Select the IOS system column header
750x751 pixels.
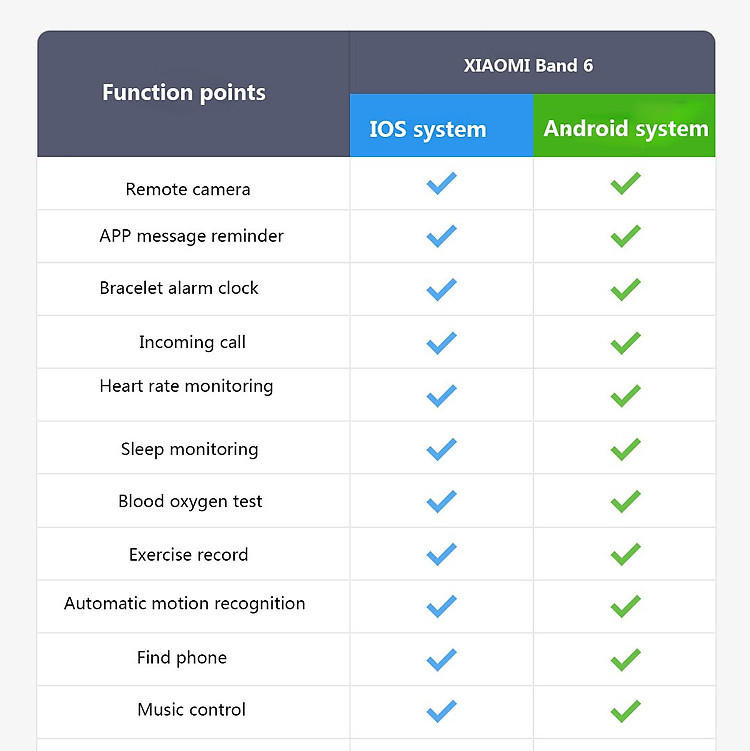click(442, 125)
